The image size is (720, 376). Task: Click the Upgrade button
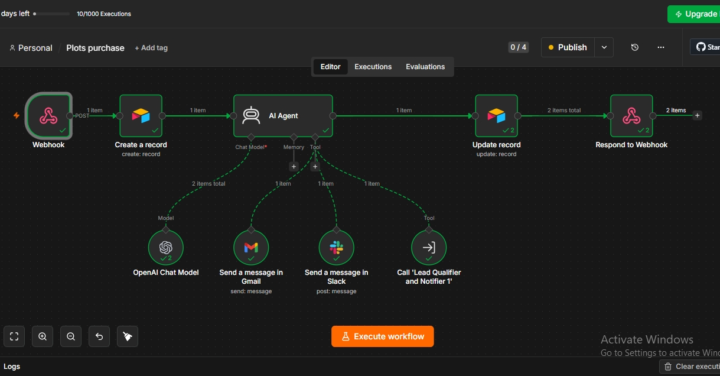coord(693,14)
